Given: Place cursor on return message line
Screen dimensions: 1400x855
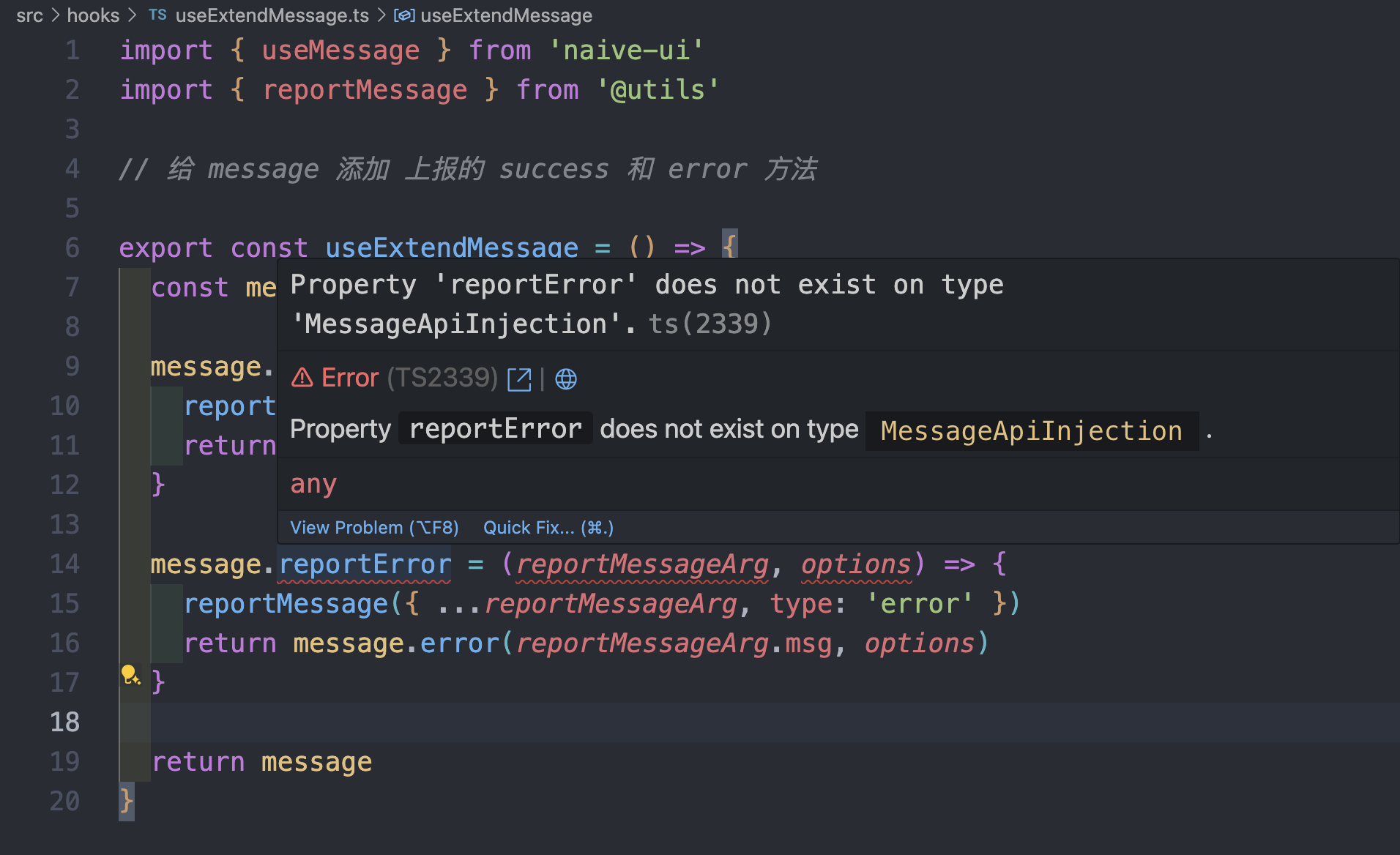Looking at the screenshot, I should pos(261,762).
